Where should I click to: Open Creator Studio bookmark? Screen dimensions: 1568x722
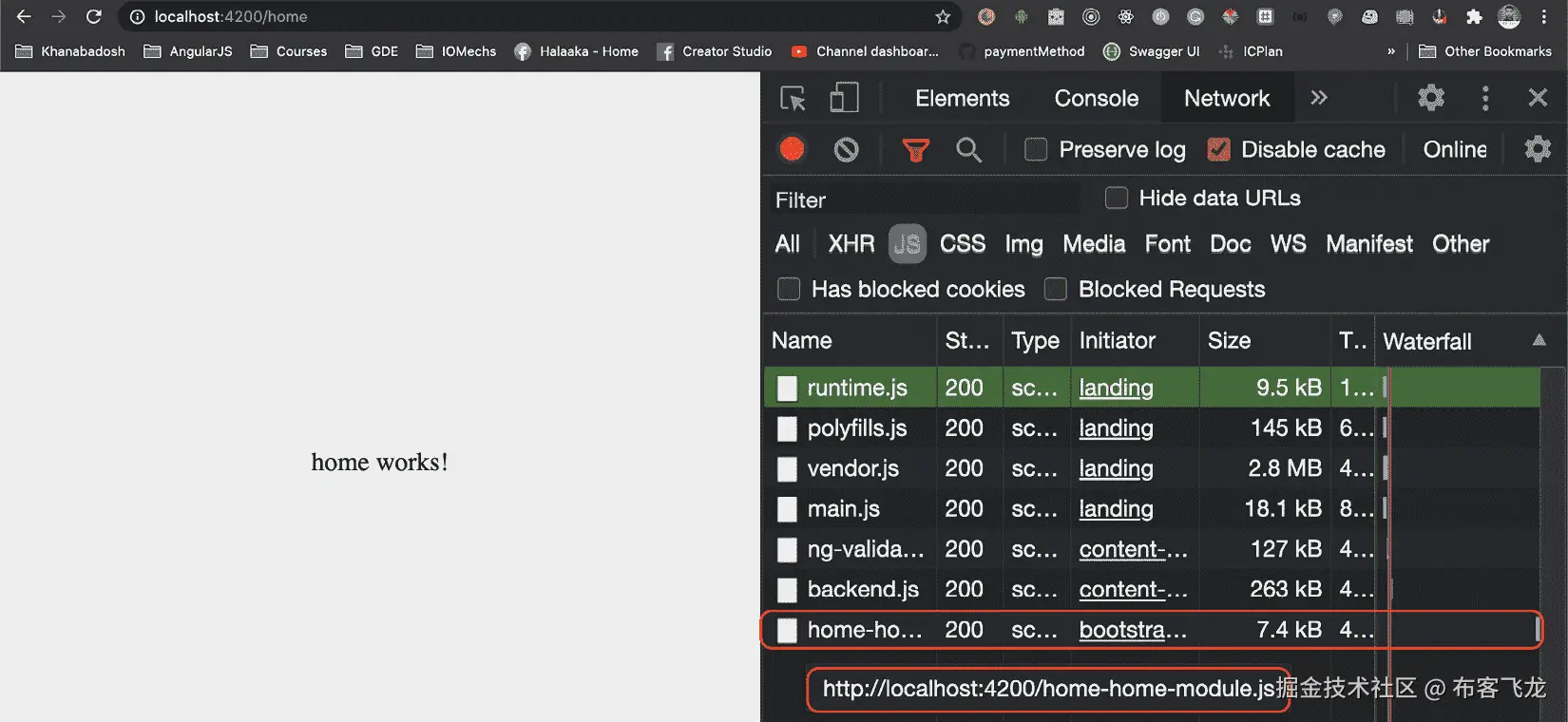(715, 51)
